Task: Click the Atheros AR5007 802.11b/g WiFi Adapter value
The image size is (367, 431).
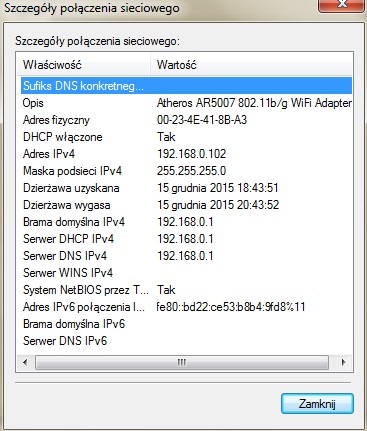Action: coord(254,103)
